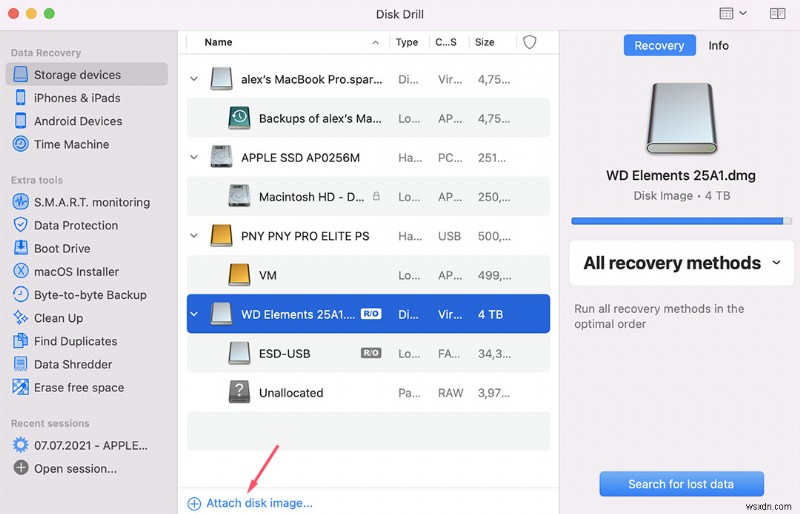This screenshot has width=800, height=514.
Task: Open Find Duplicates tool
Action: 76,341
